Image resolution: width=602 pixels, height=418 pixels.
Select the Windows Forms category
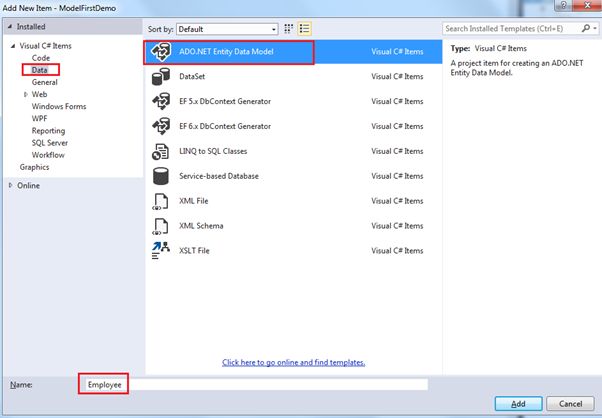point(59,106)
